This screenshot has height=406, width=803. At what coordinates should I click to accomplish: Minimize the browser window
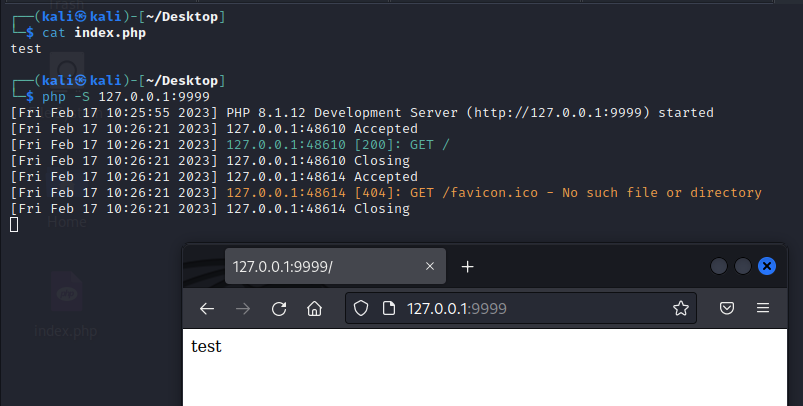click(719, 266)
